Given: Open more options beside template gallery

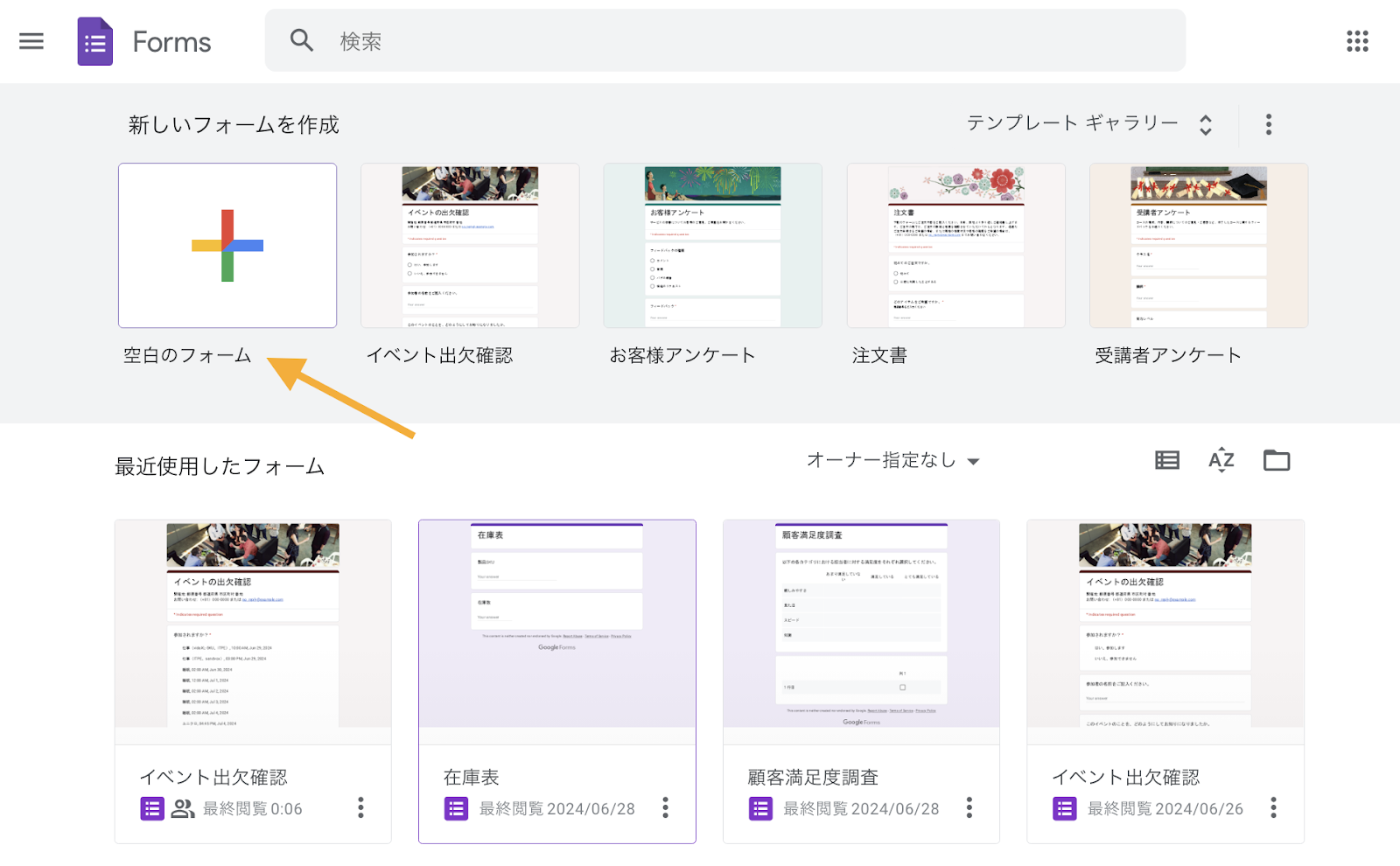Looking at the screenshot, I should [x=1268, y=124].
